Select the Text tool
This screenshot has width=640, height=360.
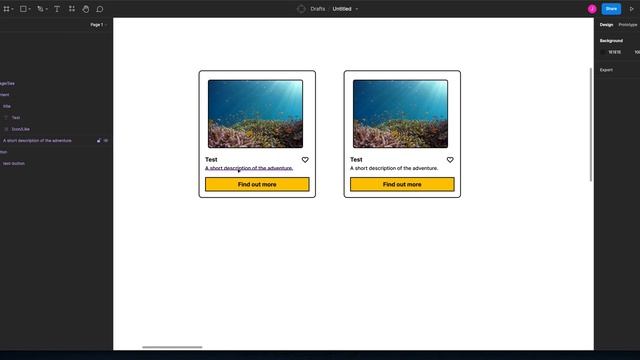57,9
